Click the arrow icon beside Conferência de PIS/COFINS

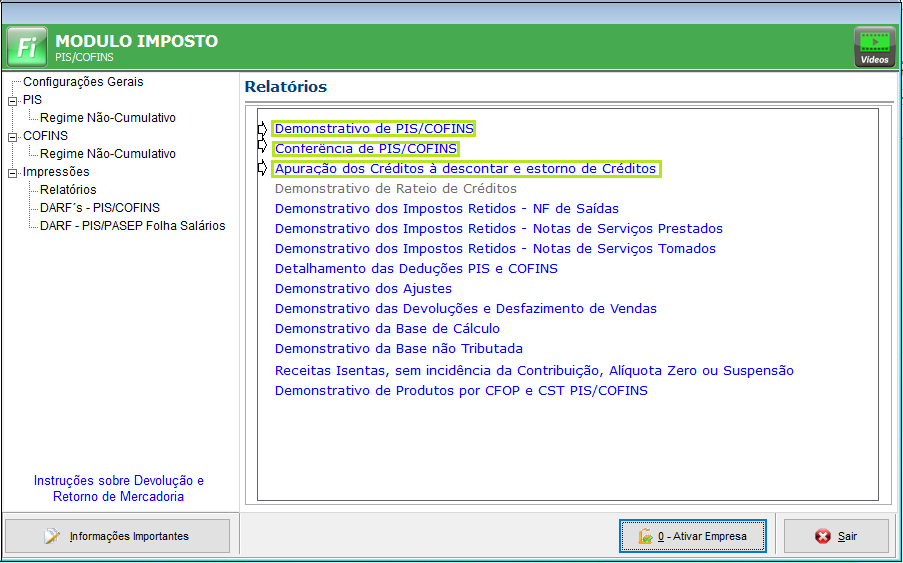[263, 149]
